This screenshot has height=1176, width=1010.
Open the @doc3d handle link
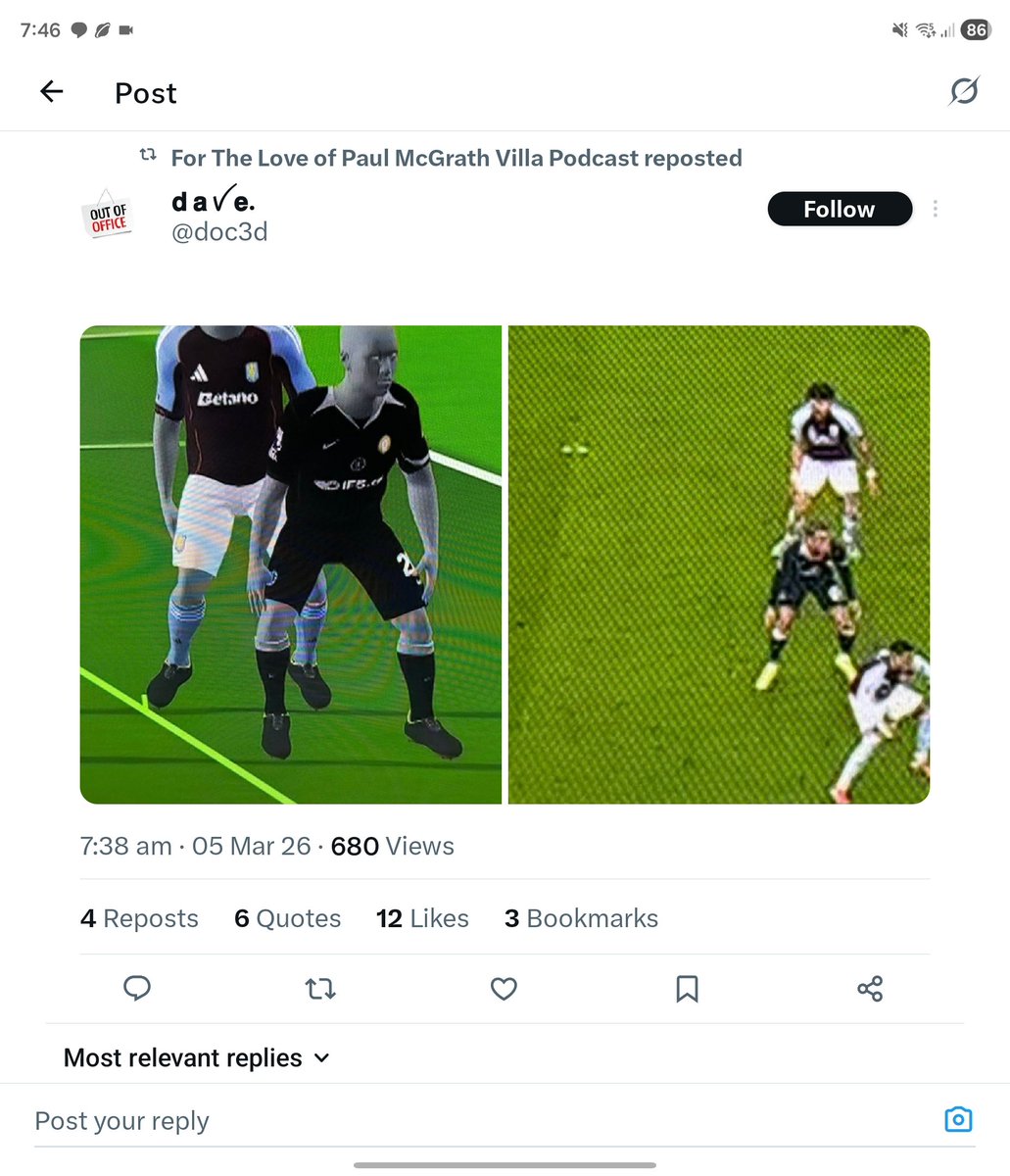pos(219,232)
